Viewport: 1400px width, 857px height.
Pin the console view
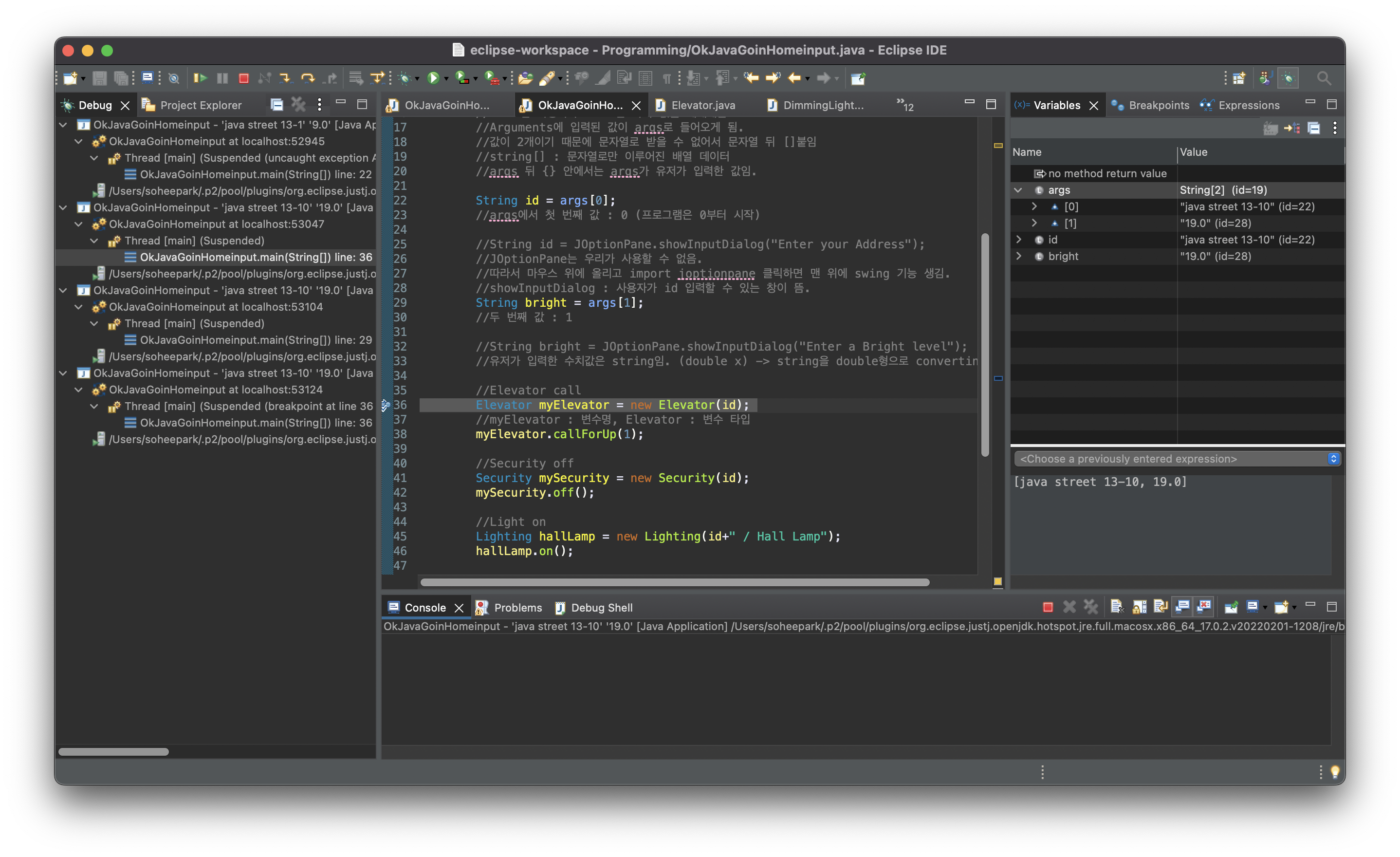click(1231, 607)
